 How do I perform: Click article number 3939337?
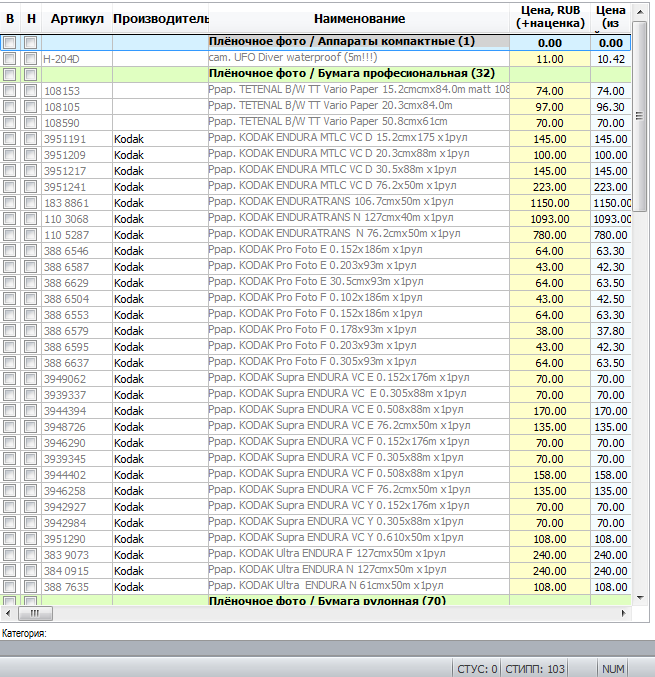[65, 395]
